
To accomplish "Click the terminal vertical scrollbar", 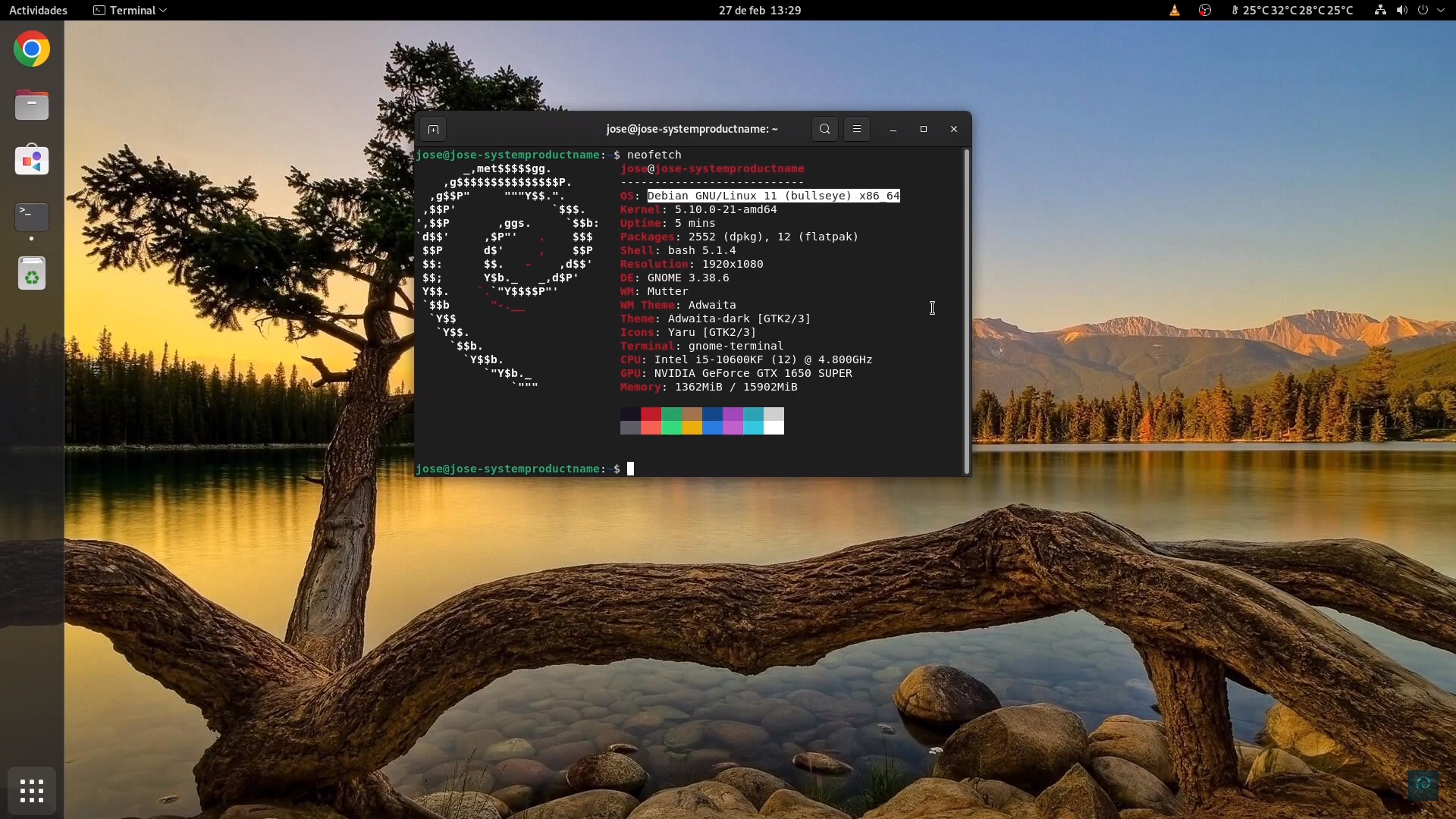I will [x=966, y=311].
